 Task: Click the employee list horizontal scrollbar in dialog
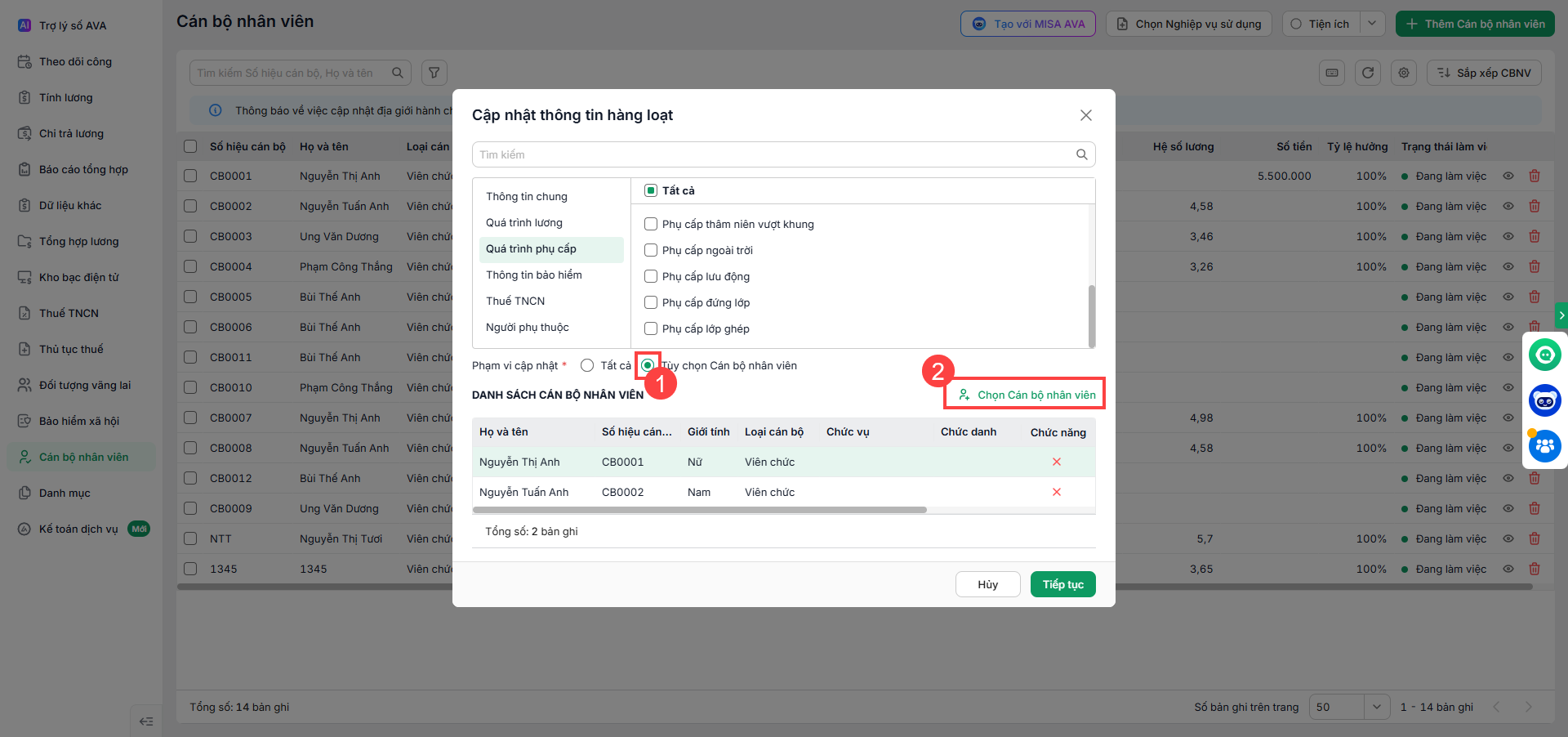tap(700, 510)
